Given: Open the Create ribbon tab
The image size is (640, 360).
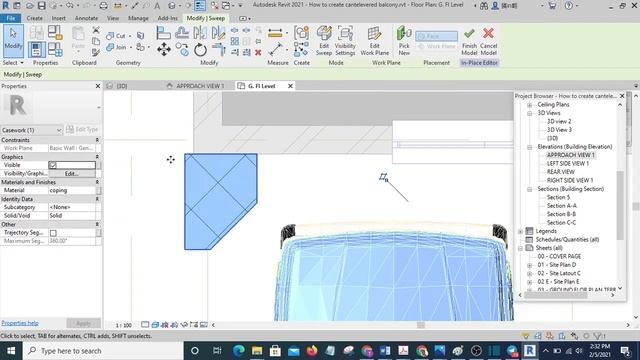Looking at the screenshot, I should [x=34, y=18].
